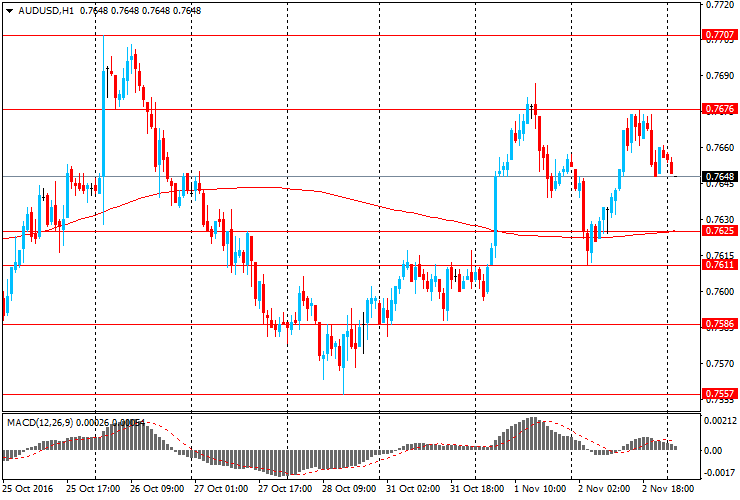Image resolution: width=740 pixels, height=500 pixels.
Task: Click the AUDUSD,H1 chart title
Action: [x=46, y=10]
